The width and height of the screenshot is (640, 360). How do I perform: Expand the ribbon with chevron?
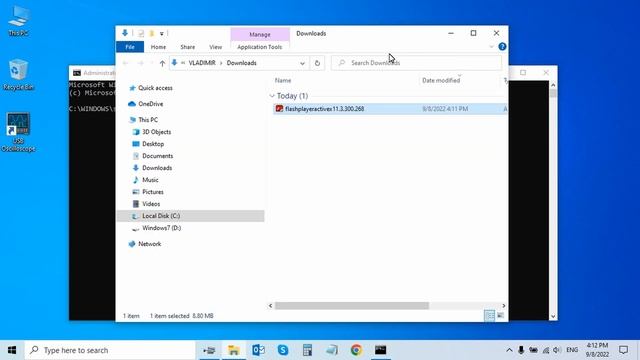point(491,47)
